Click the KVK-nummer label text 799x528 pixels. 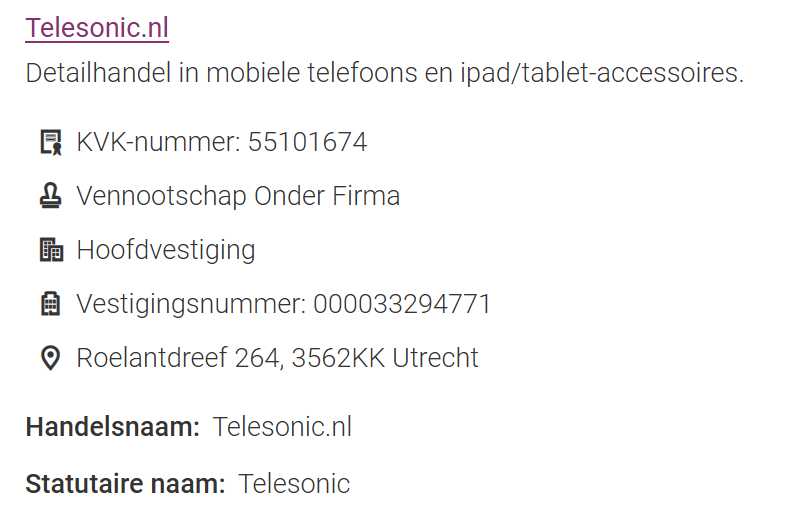[x=158, y=143]
